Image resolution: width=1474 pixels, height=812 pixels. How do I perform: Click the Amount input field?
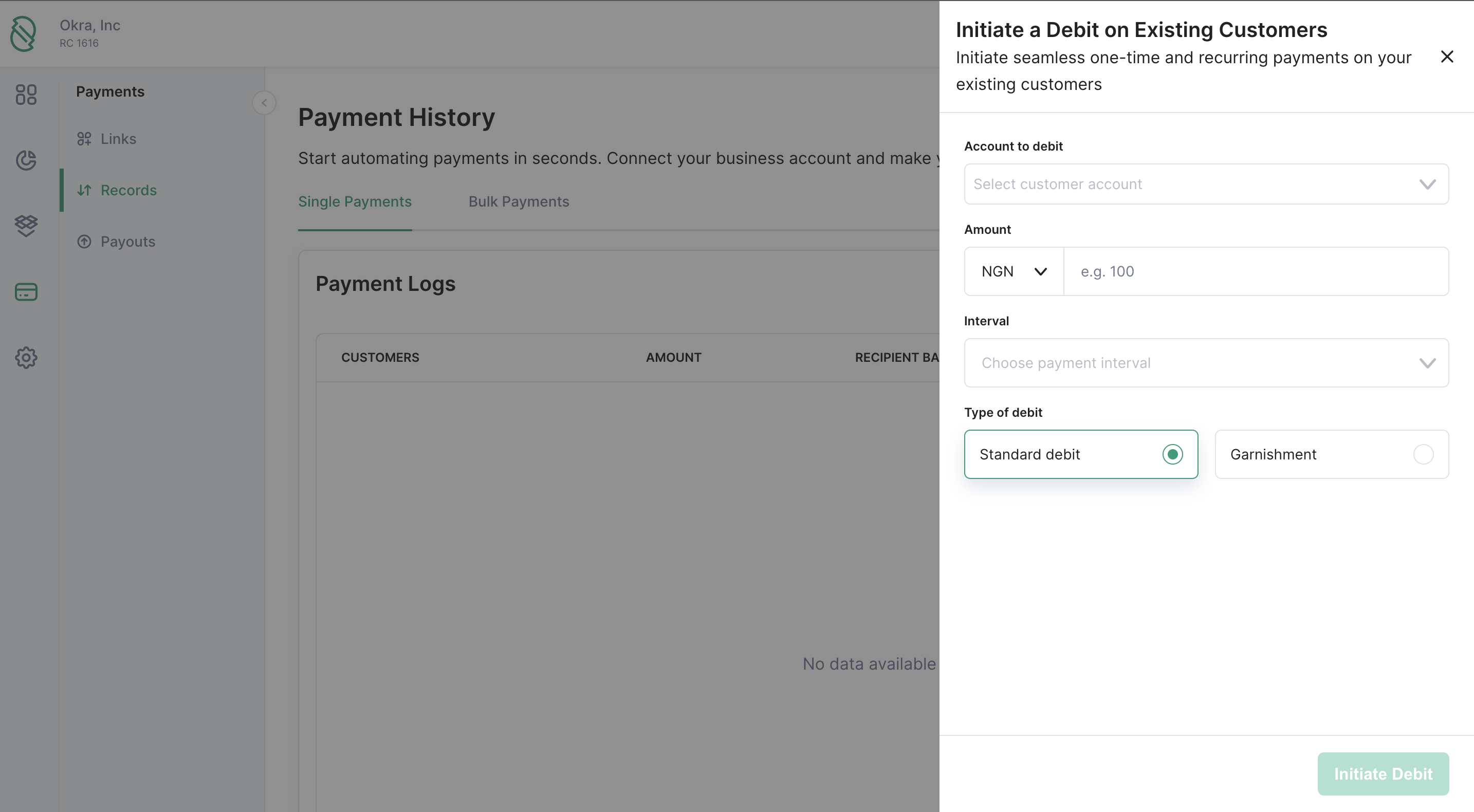tap(1256, 271)
